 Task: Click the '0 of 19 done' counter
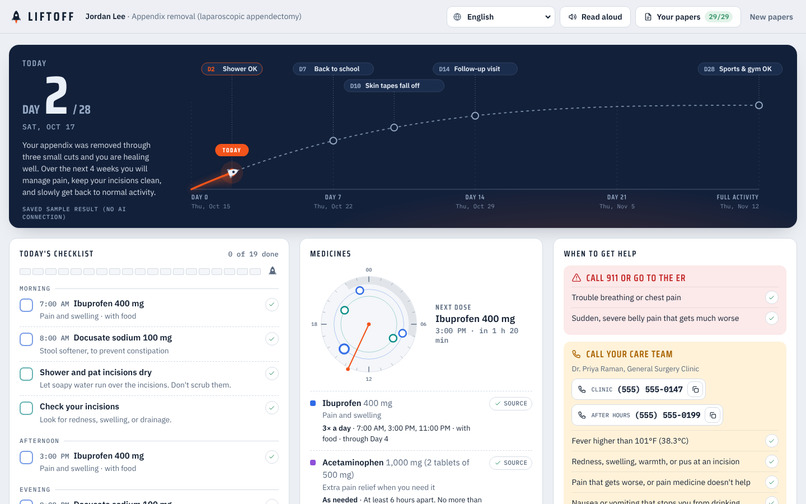(253, 254)
